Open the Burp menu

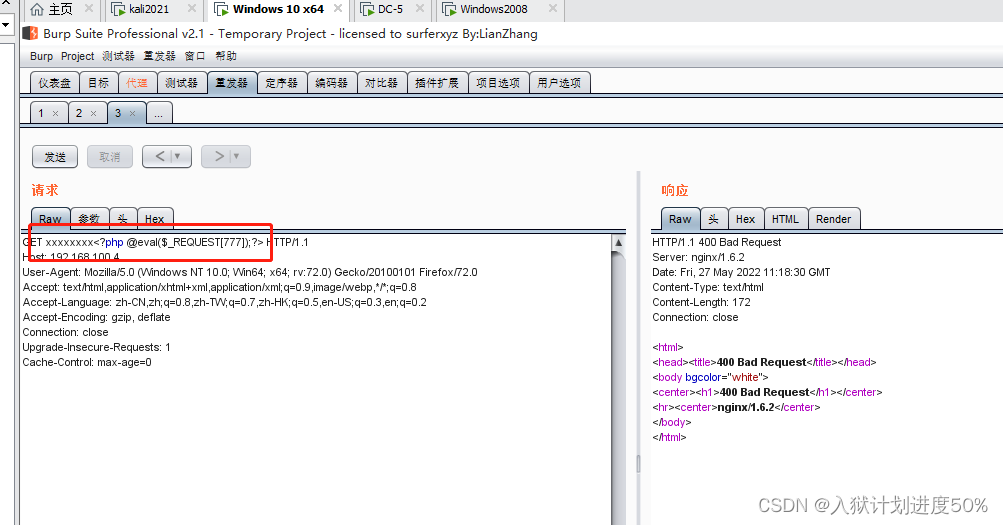(42, 56)
